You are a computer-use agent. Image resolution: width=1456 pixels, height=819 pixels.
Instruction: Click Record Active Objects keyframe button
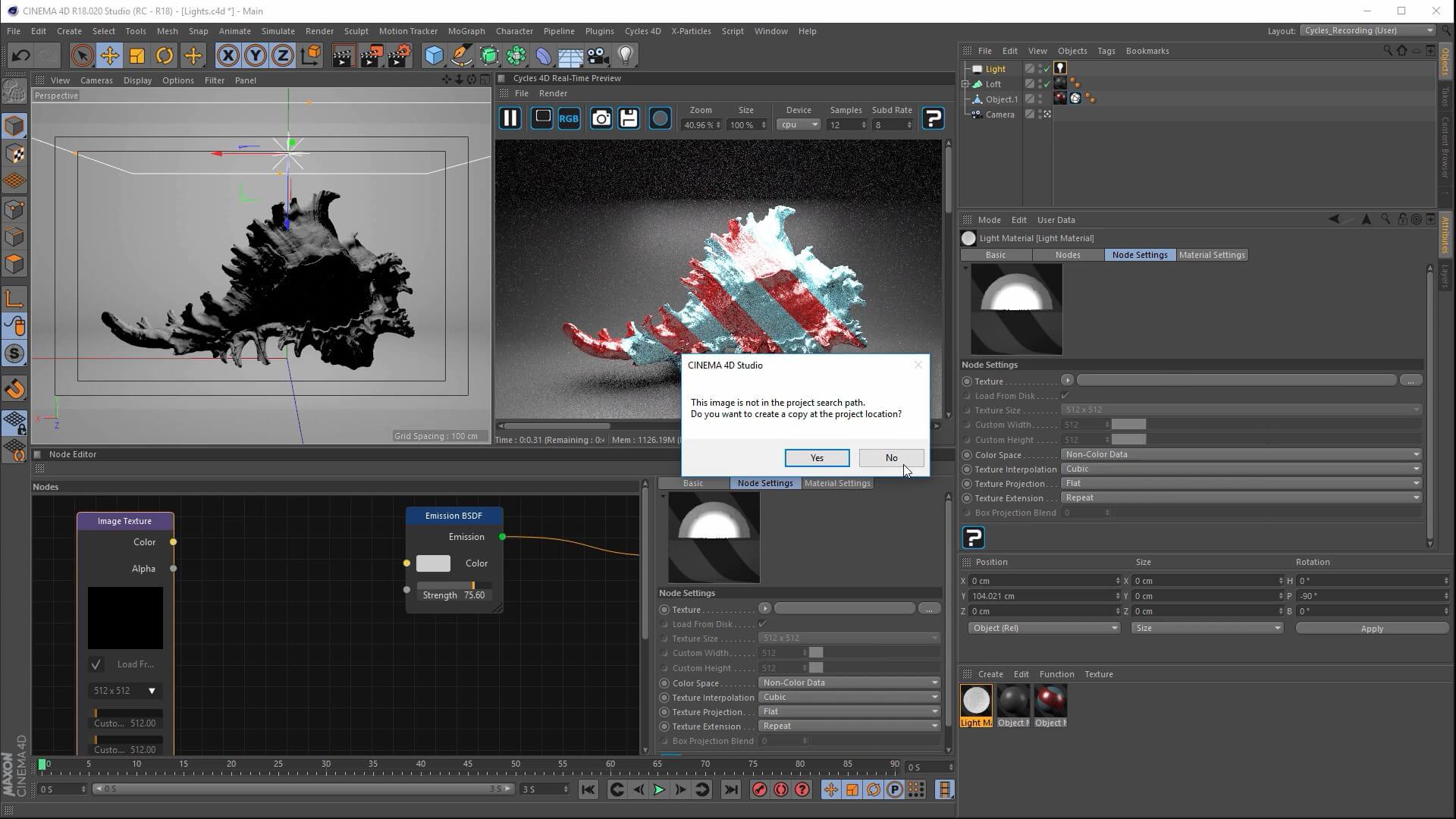[x=759, y=790]
